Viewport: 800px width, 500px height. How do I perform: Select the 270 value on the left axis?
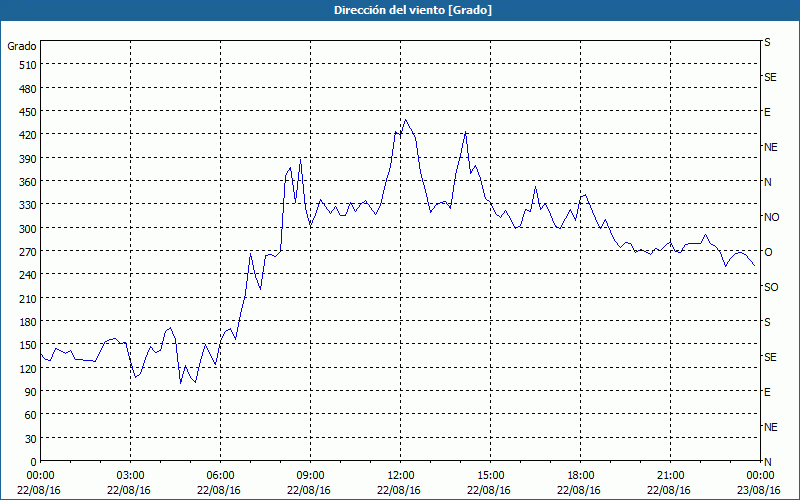(28, 252)
